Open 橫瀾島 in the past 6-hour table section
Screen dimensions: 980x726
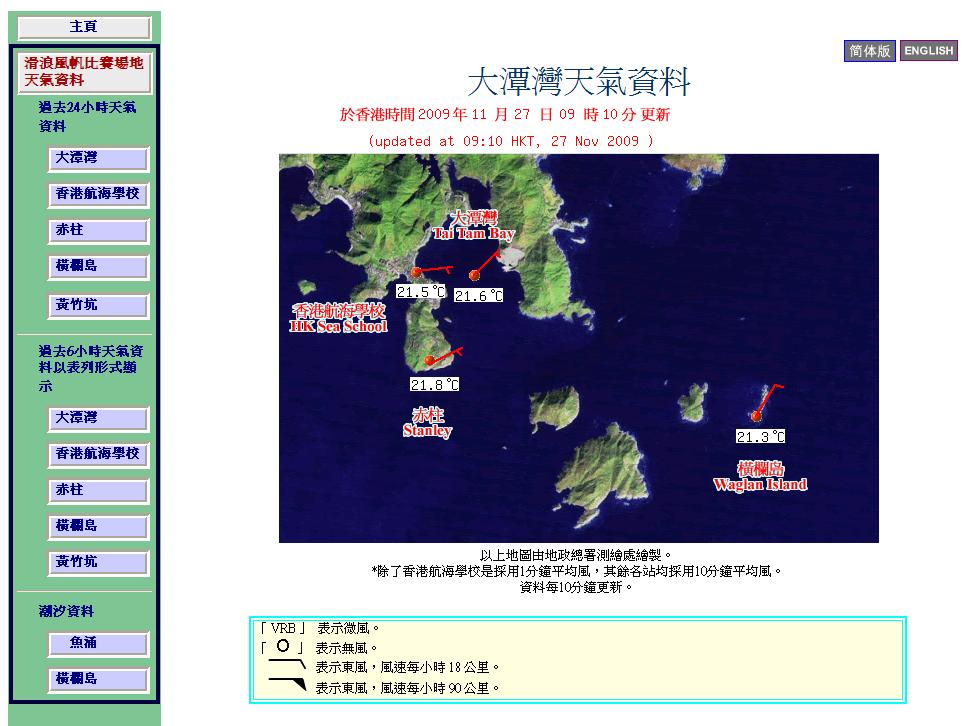pyautogui.click(x=98, y=526)
